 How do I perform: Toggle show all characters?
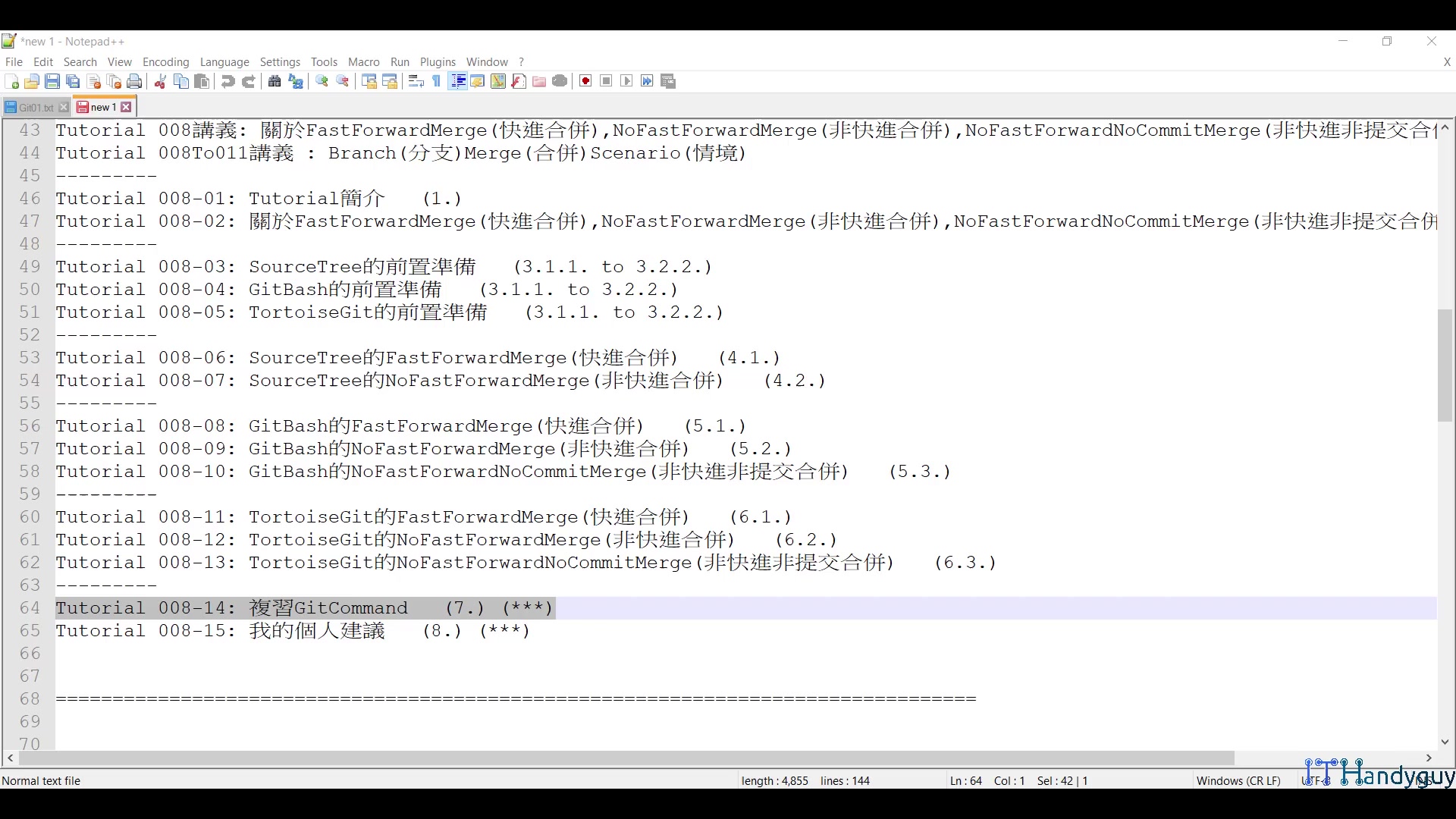(x=436, y=81)
